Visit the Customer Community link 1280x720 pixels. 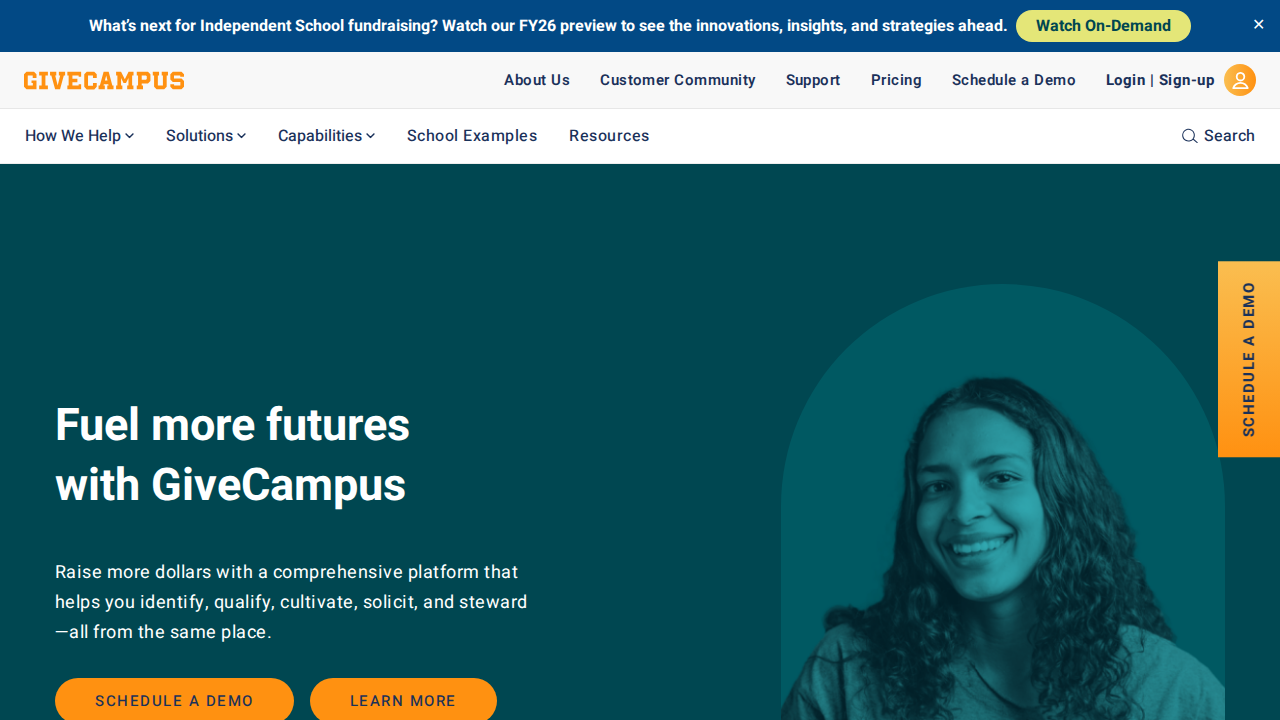(678, 80)
